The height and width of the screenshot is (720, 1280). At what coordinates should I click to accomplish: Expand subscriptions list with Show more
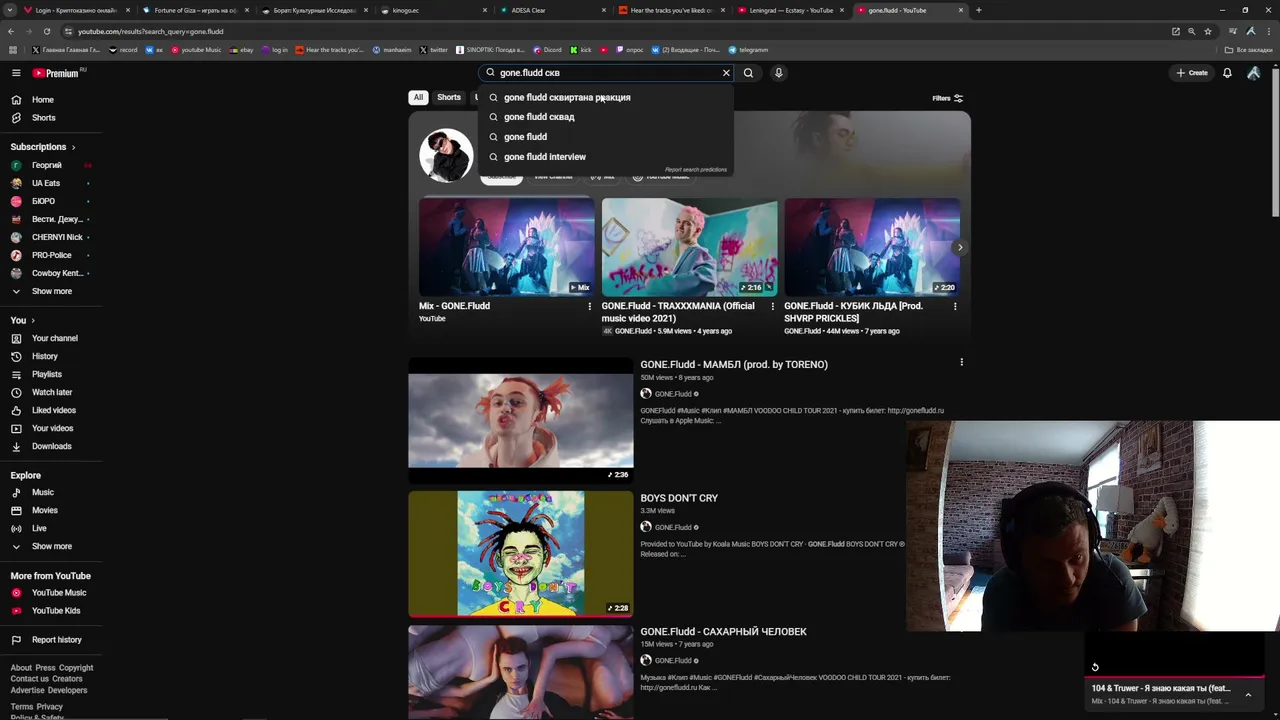pos(49,291)
